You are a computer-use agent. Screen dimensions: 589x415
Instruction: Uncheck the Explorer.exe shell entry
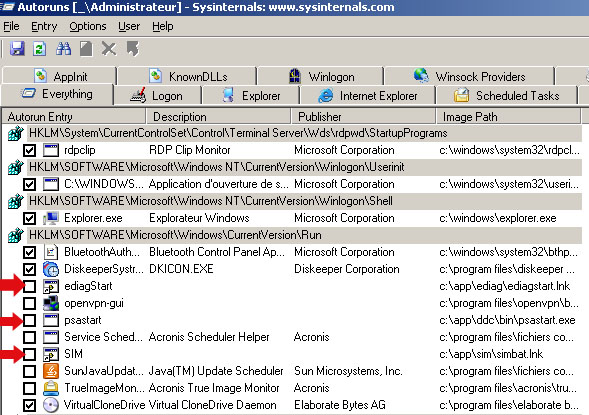click(29, 219)
